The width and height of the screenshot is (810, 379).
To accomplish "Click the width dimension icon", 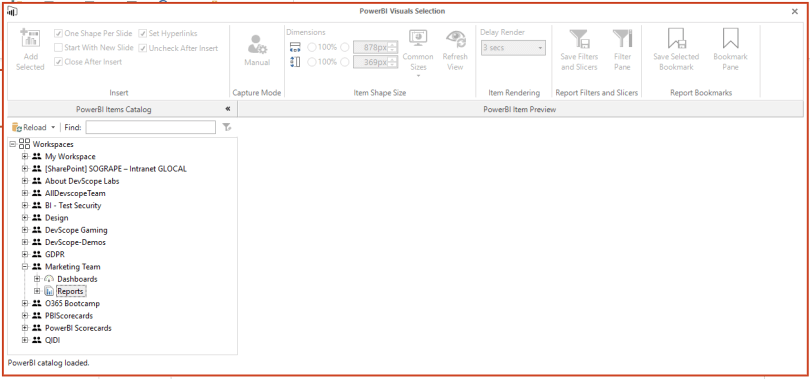I will [x=295, y=48].
